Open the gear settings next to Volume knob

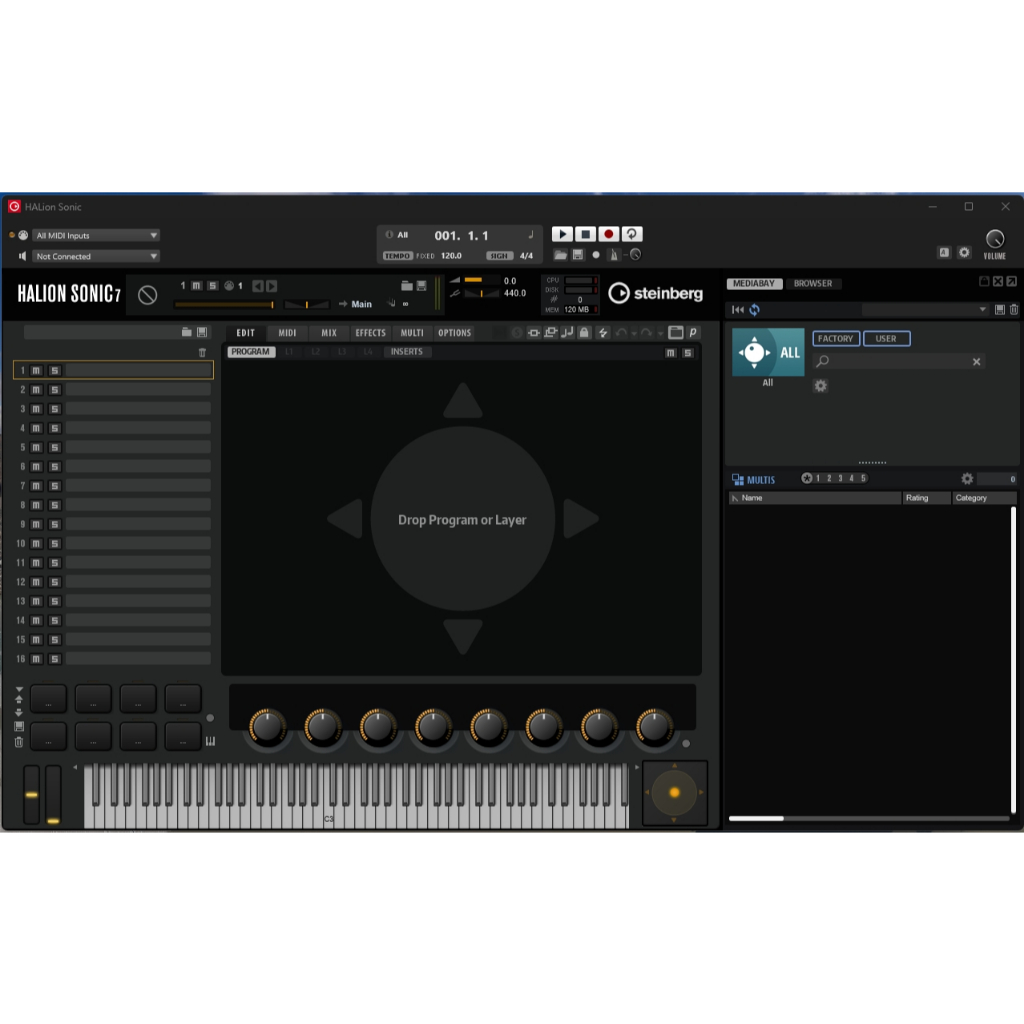[x=964, y=252]
